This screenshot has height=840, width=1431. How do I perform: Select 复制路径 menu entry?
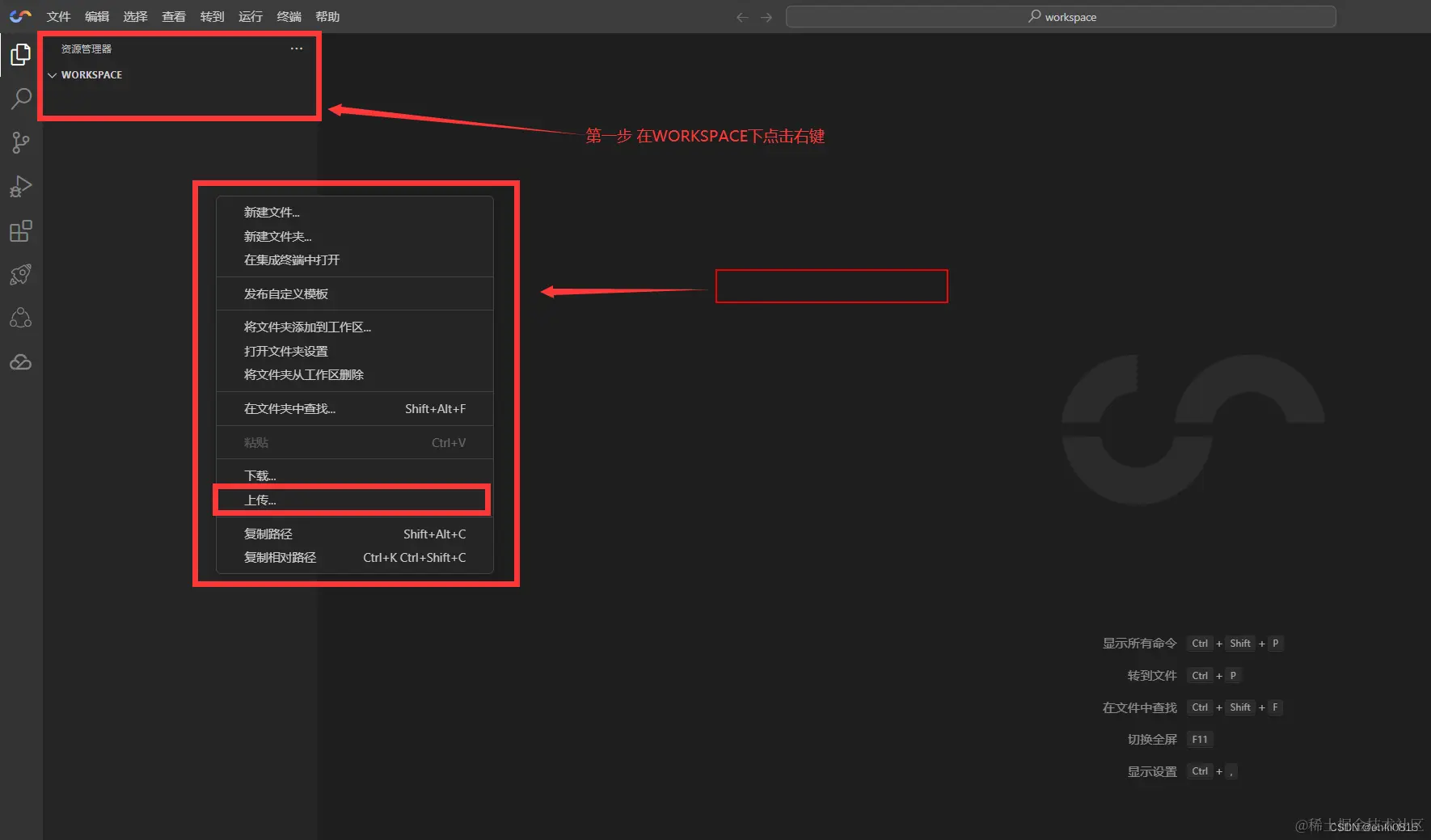[x=355, y=534]
